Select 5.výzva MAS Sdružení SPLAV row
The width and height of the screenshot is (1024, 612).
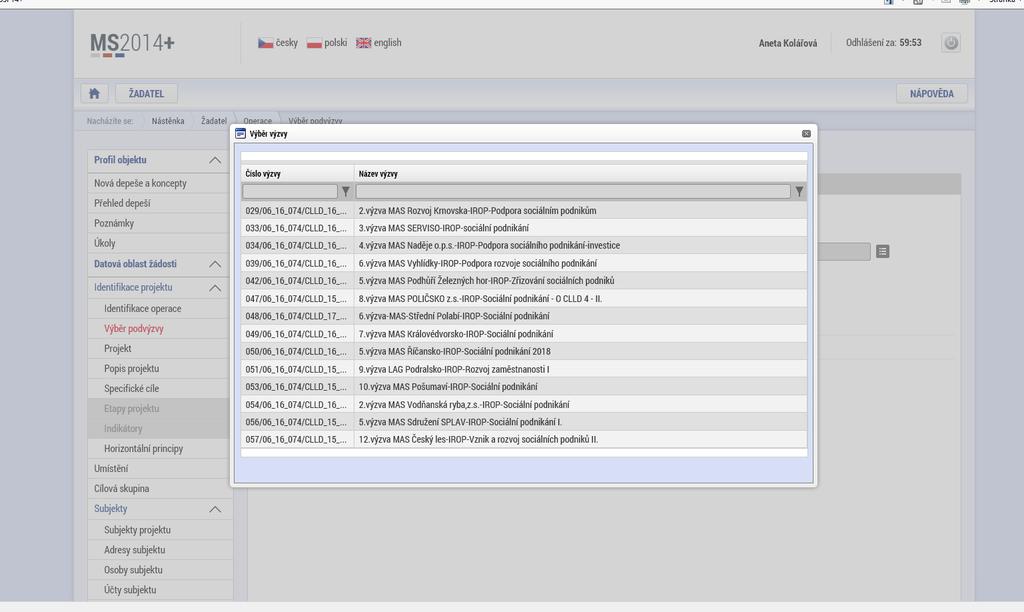(x=524, y=422)
